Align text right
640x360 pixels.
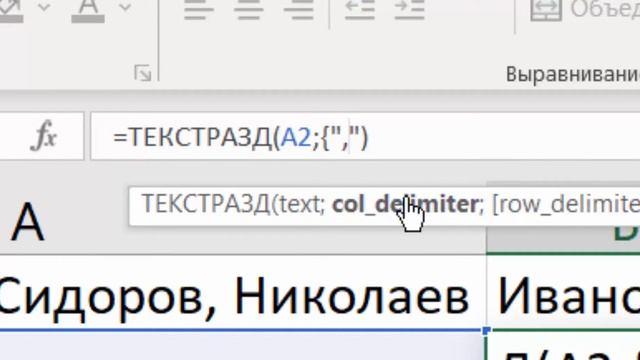coord(299,10)
